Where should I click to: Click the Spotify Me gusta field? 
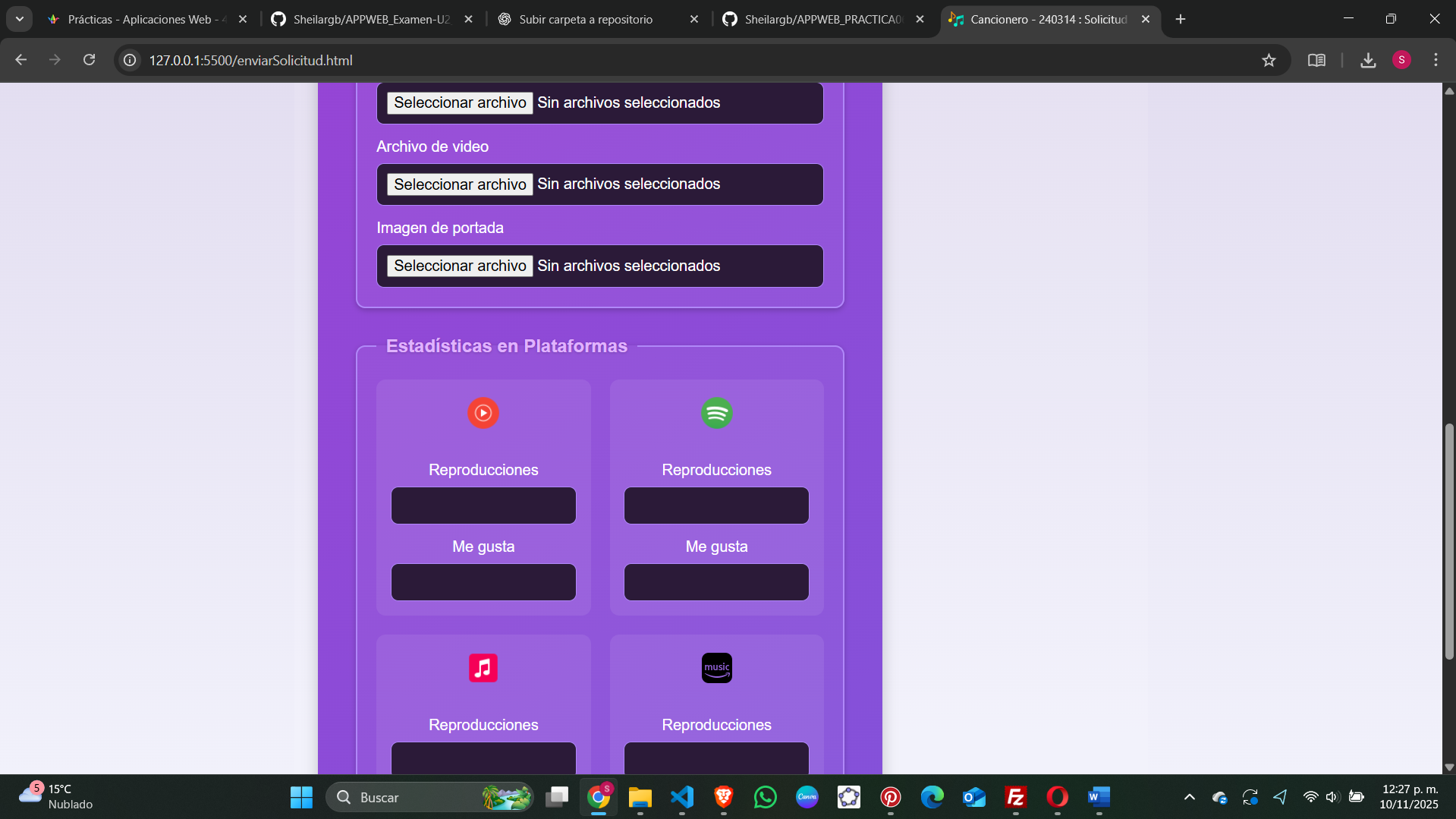(x=716, y=582)
